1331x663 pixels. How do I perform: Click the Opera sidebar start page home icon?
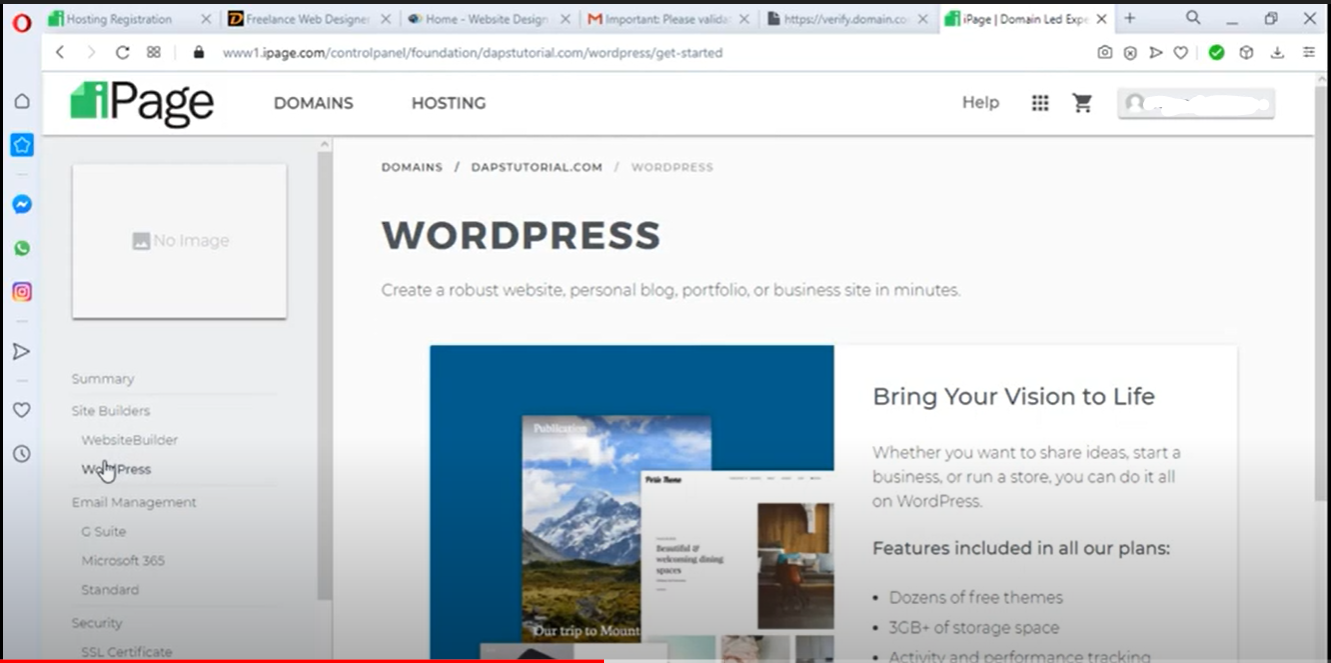click(x=21, y=101)
